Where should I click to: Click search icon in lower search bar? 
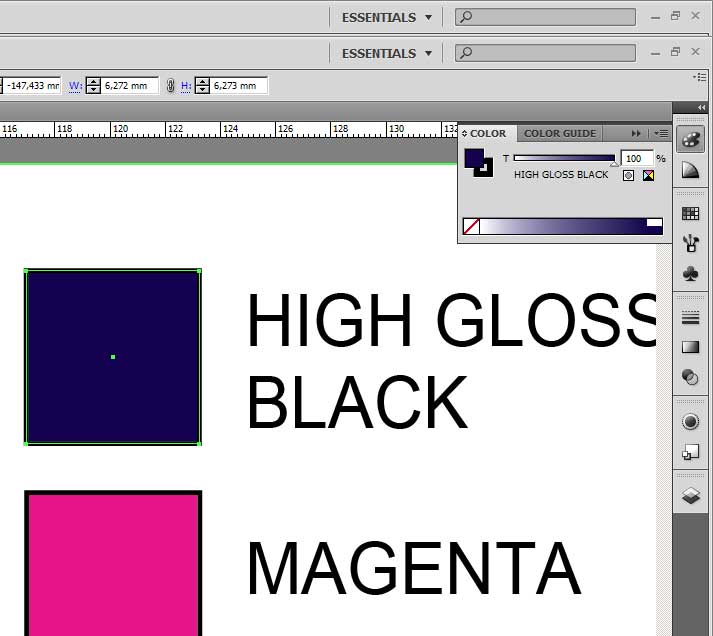point(465,53)
